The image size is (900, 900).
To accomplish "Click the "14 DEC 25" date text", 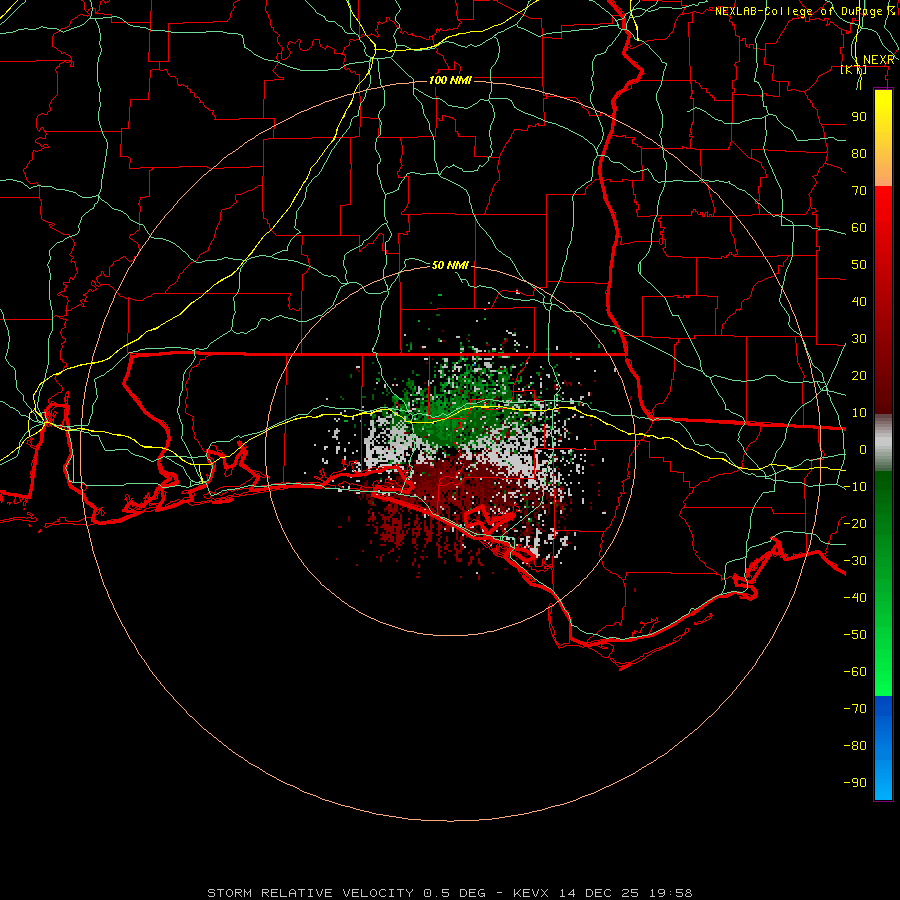I will click(599, 893).
